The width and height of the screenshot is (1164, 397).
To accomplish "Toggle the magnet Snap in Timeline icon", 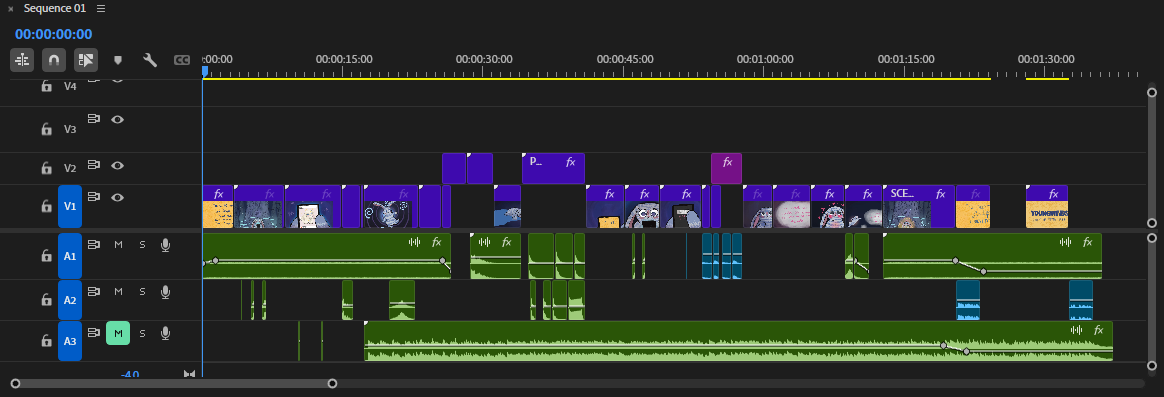I will point(53,59).
